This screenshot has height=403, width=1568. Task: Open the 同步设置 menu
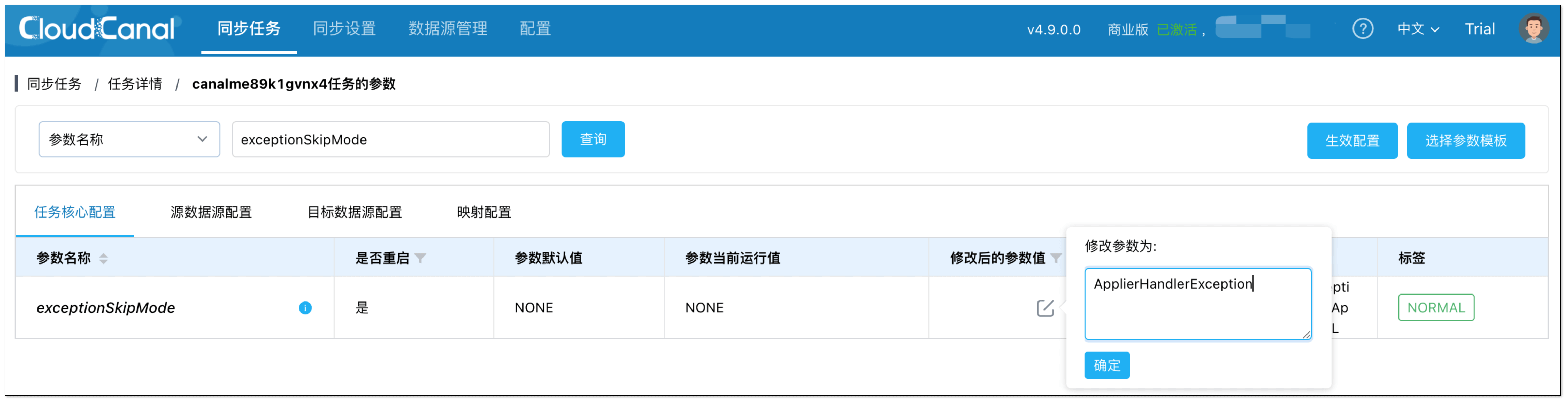(x=344, y=29)
